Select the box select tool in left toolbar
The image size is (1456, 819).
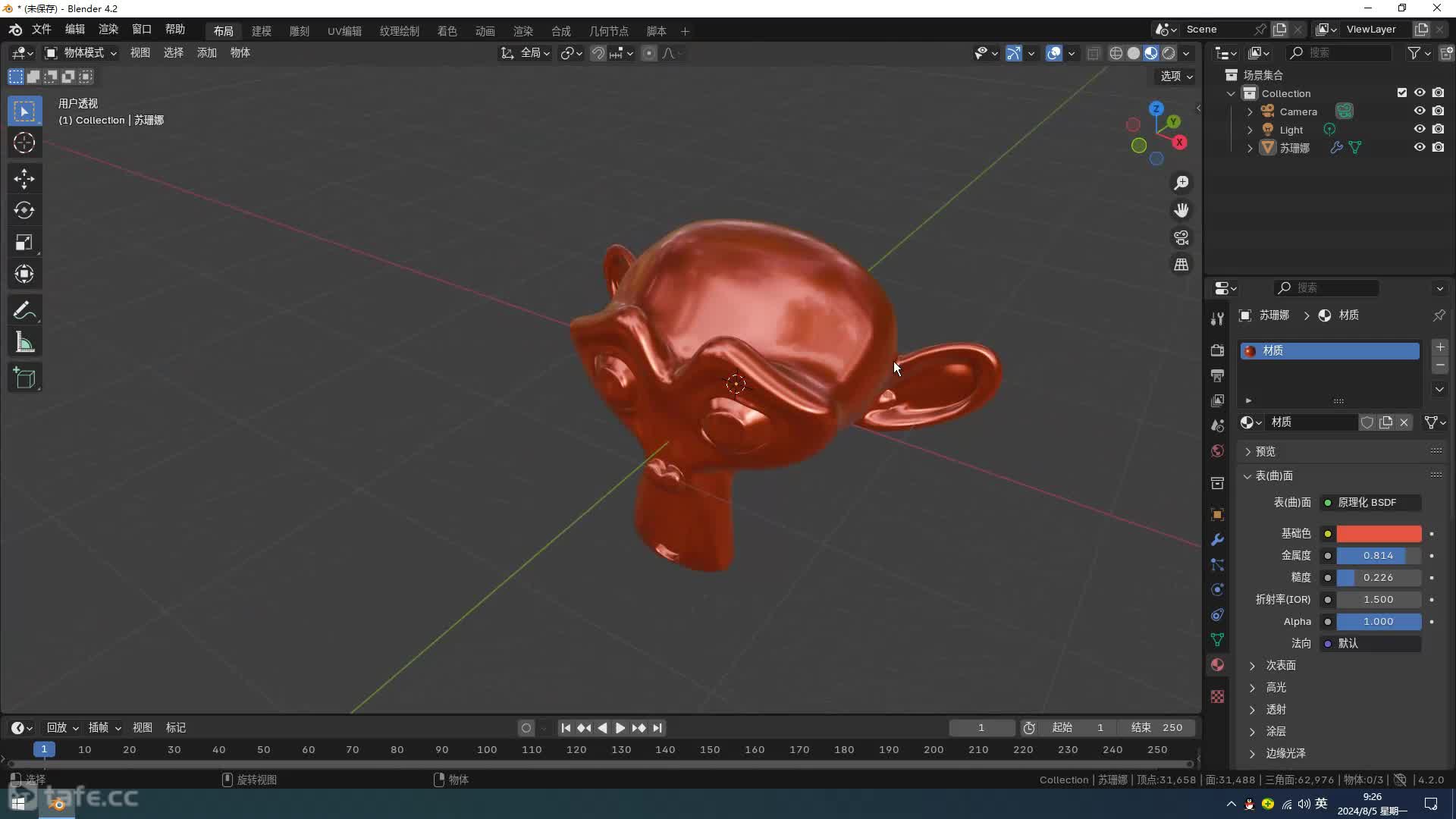point(24,111)
